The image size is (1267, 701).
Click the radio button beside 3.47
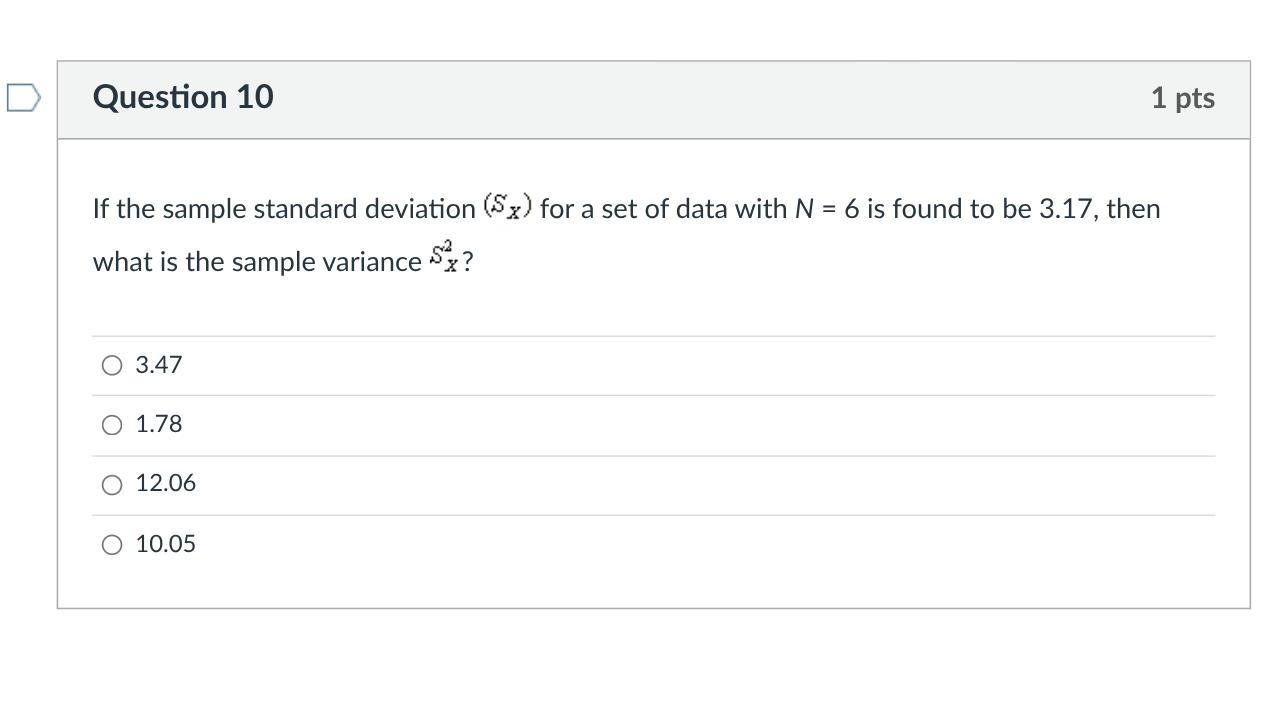click(x=112, y=365)
